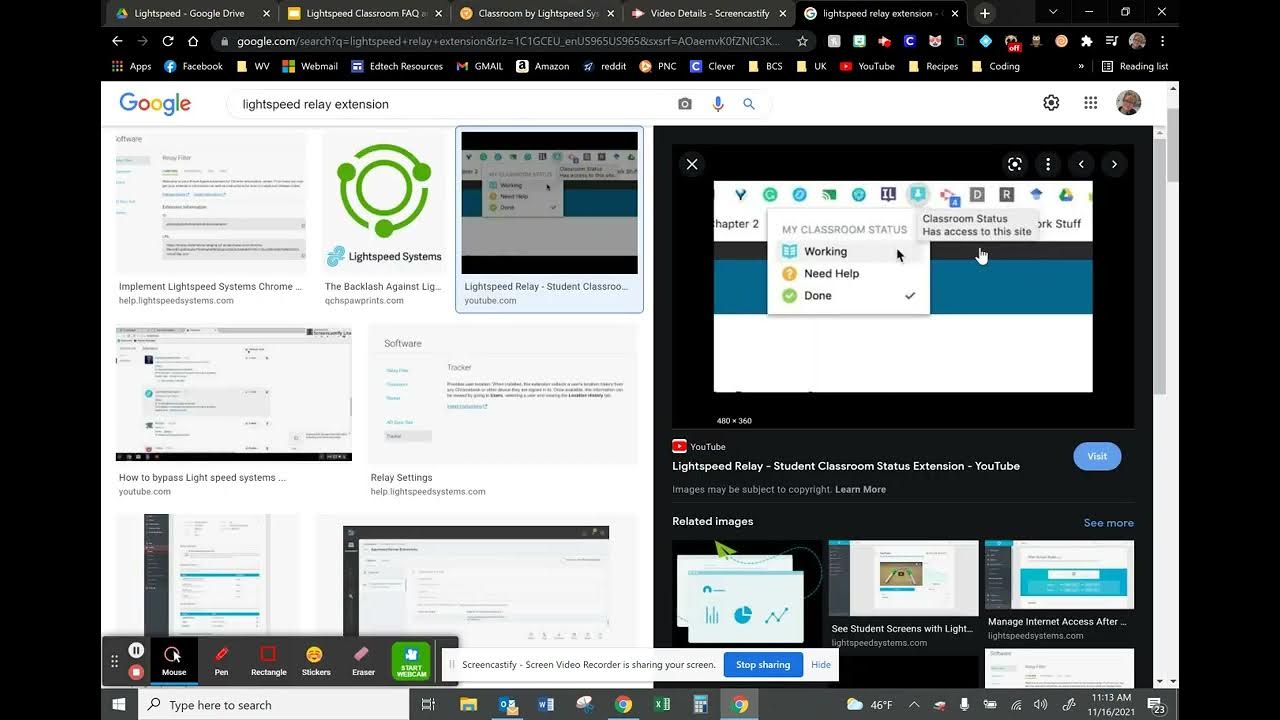Open Google search settings gear
Image resolution: width=1280 pixels, height=720 pixels.
pyautogui.click(x=1051, y=103)
